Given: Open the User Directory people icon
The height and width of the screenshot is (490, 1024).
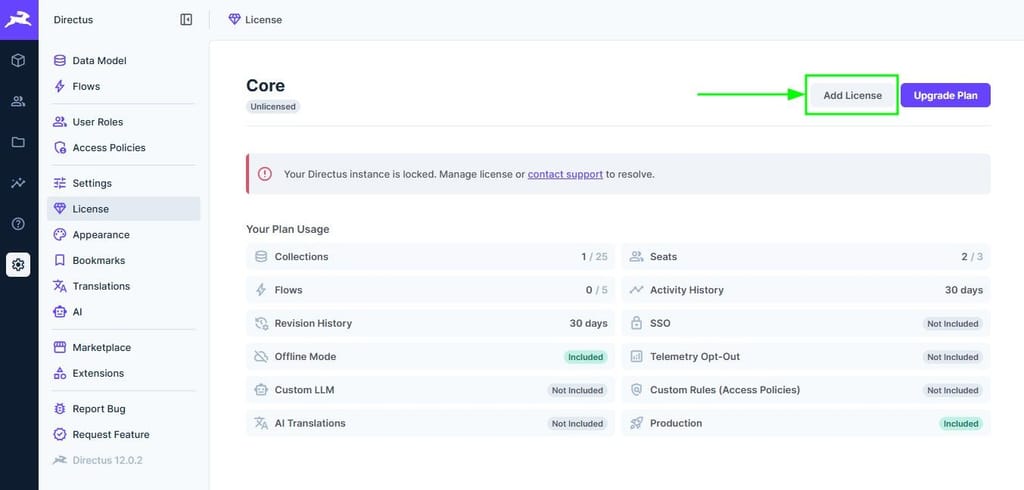Looking at the screenshot, I should [18, 101].
